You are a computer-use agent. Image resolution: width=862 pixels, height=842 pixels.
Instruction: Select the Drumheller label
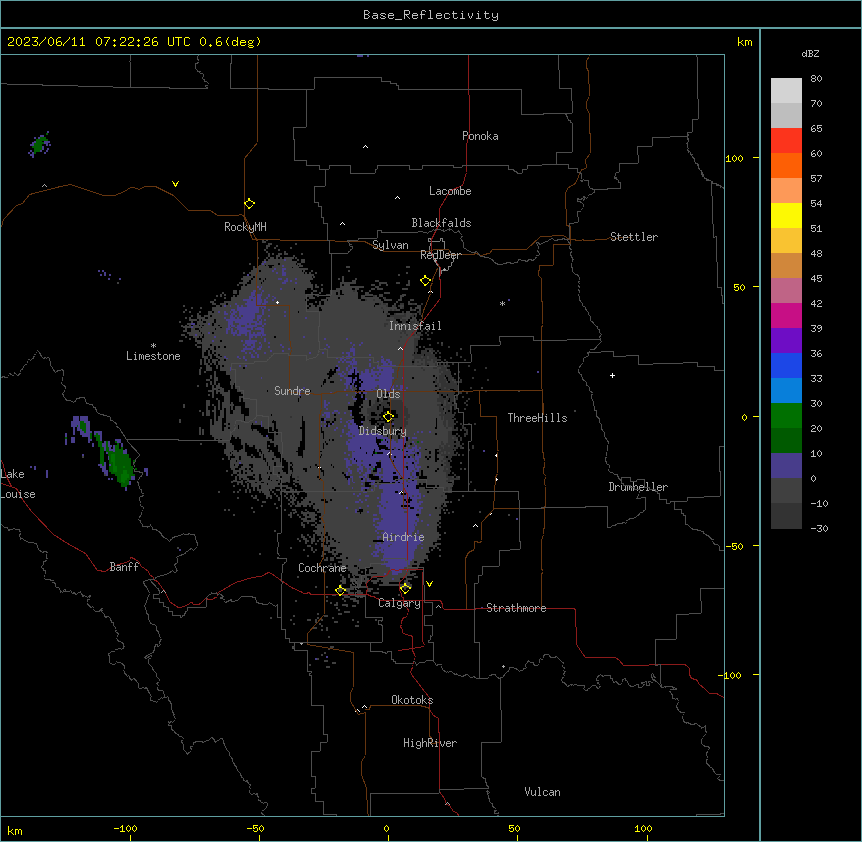tap(638, 487)
